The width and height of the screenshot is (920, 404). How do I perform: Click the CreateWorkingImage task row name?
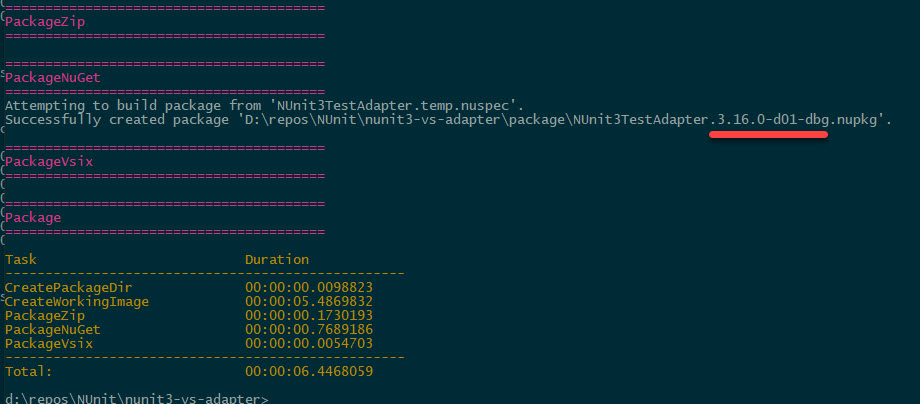coord(77,301)
